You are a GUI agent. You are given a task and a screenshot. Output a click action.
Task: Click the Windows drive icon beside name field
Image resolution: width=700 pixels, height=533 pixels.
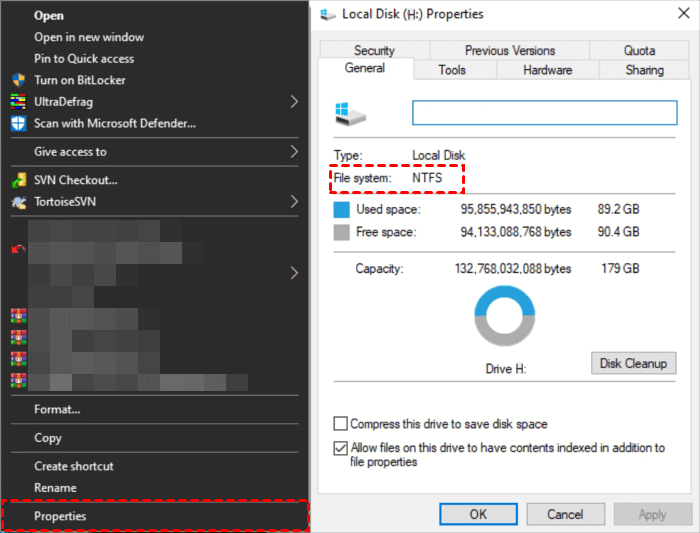(350, 113)
